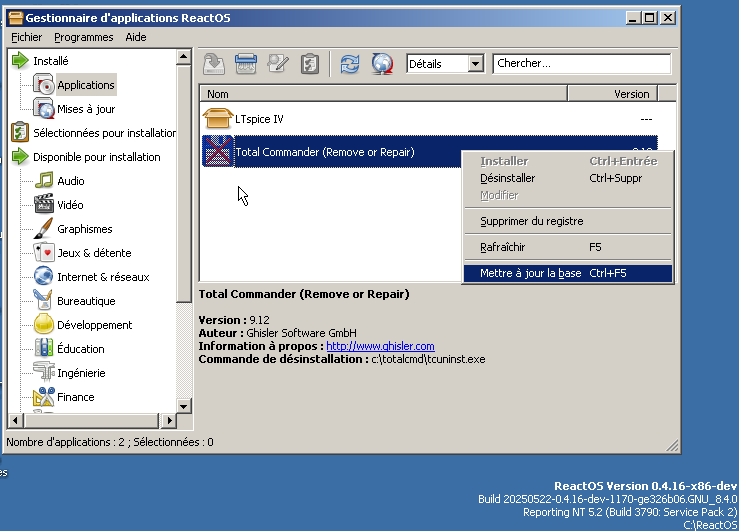Click the Uninstall toolbar icon
Image resolution: width=739 pixels, height=531 pixels.
click(x=246, y=64)
